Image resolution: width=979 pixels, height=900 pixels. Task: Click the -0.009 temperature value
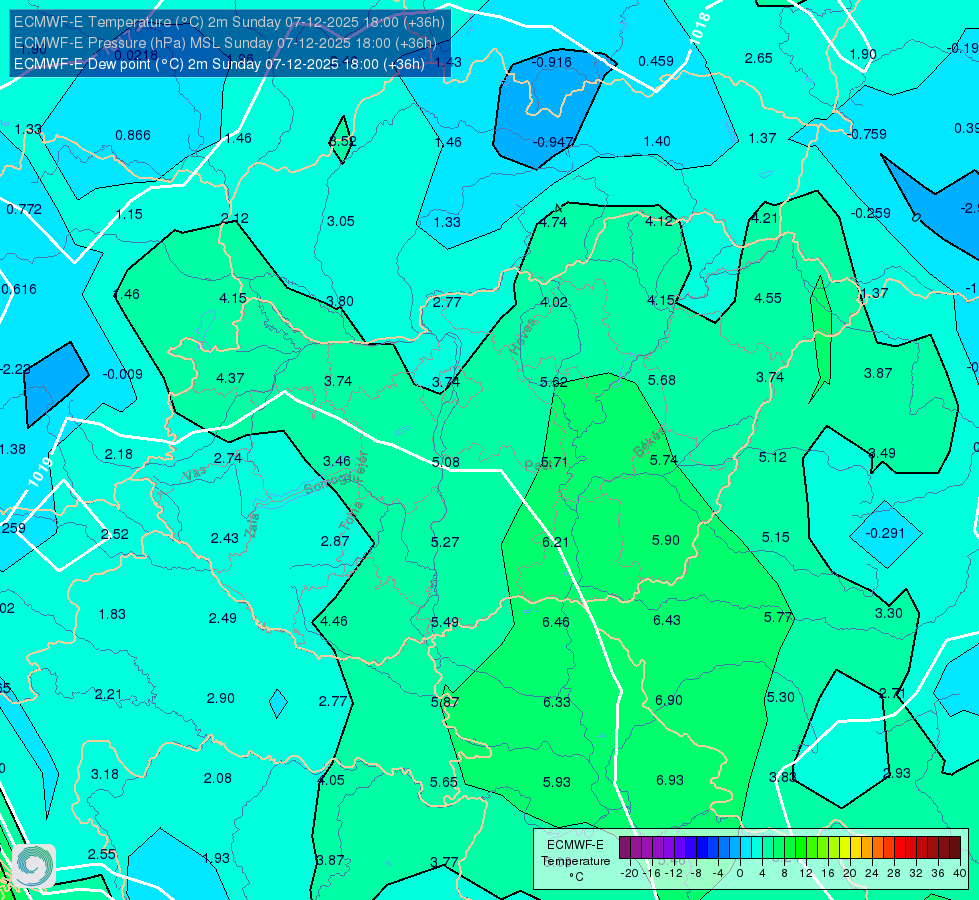[x=122, y=374]
